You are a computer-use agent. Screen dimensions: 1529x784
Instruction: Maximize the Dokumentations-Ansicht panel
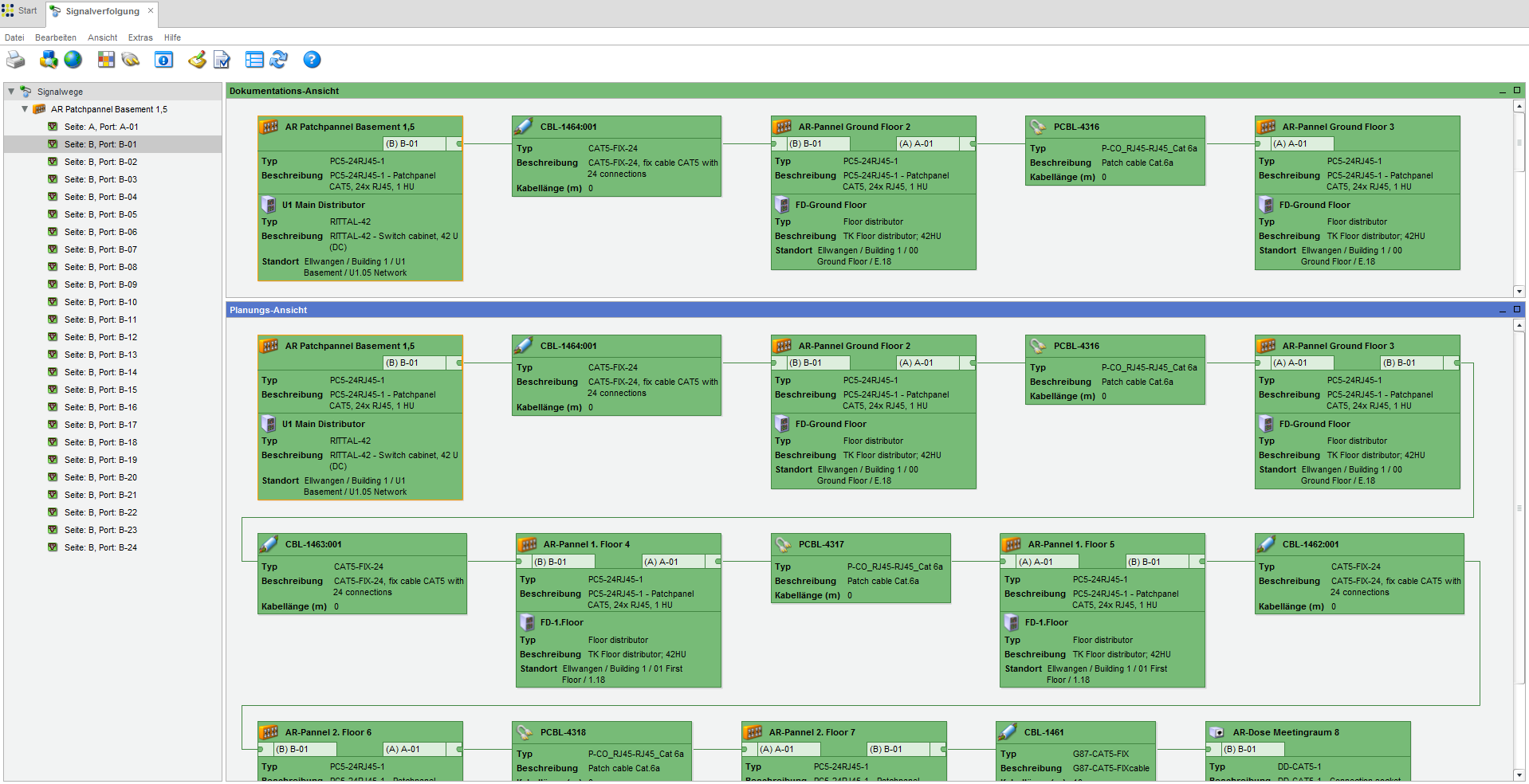pyautogui.click(x=1517, y=91)
